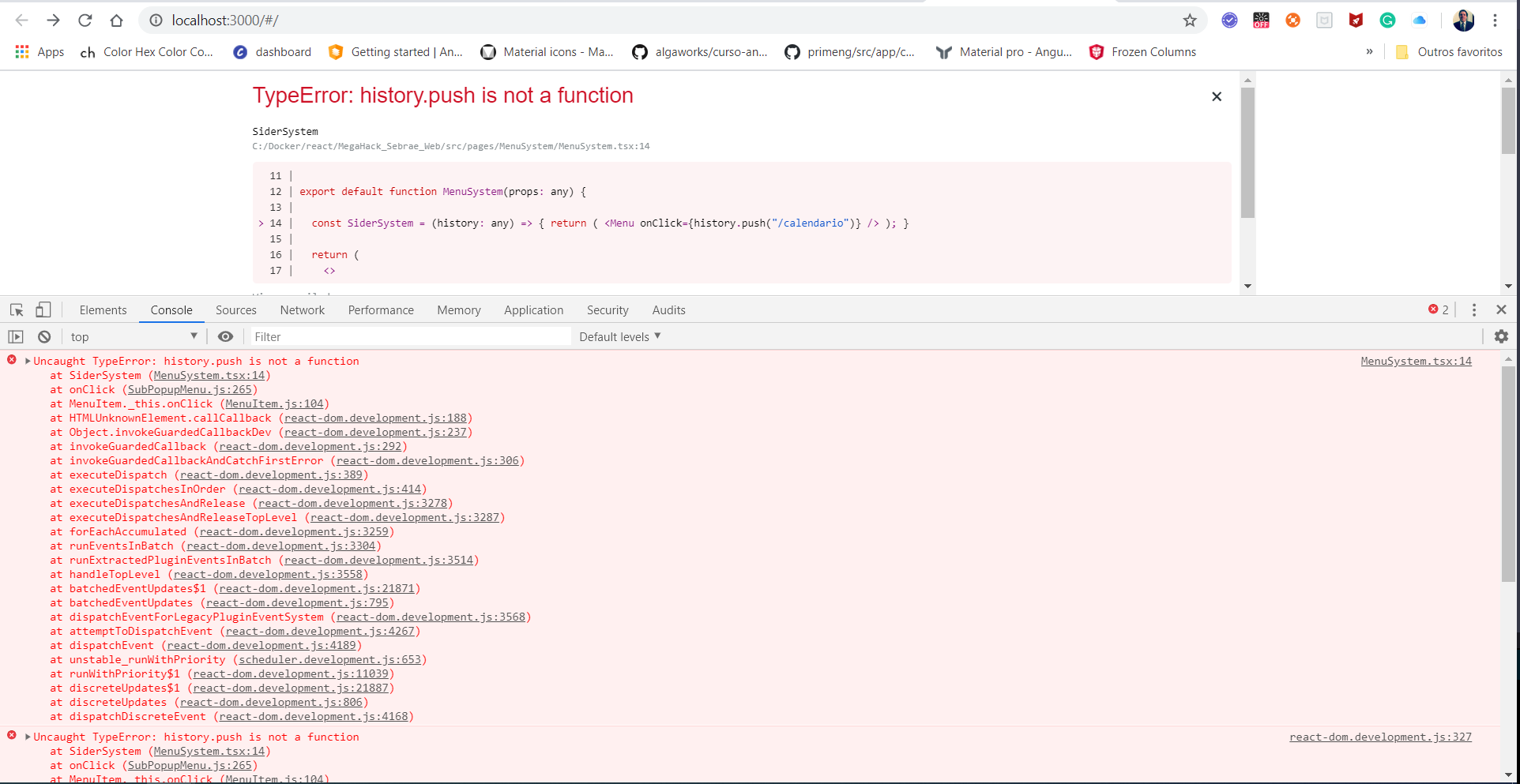Open the Default levels dropdown
1520x784 pixels.
619,336
